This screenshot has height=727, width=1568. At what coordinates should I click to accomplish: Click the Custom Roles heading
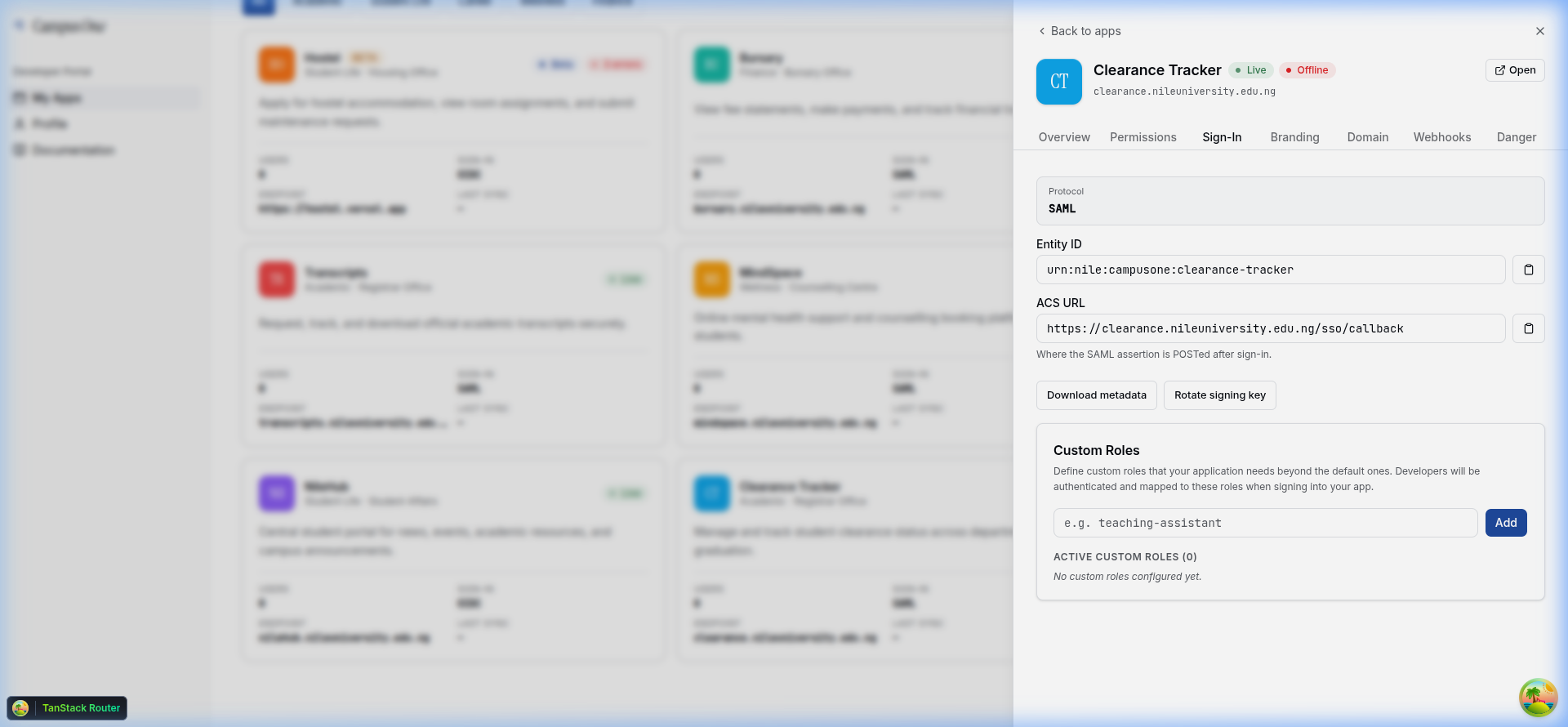tap(1096, 451)
